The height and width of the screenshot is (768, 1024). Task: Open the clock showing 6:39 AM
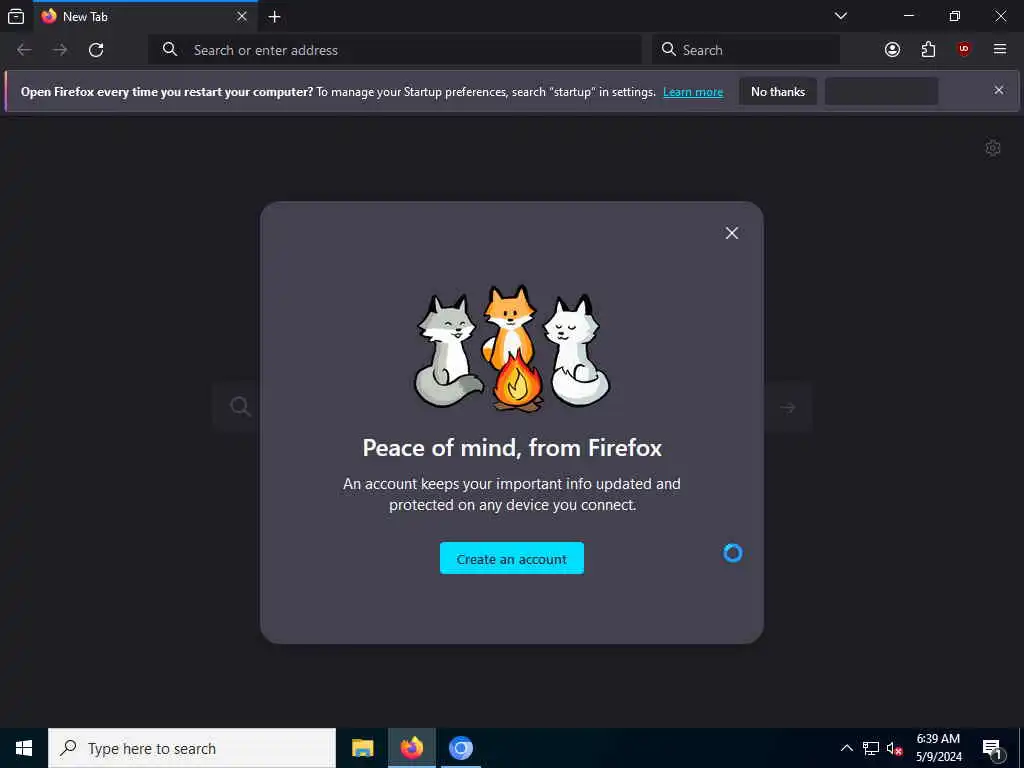pos(938,748)
